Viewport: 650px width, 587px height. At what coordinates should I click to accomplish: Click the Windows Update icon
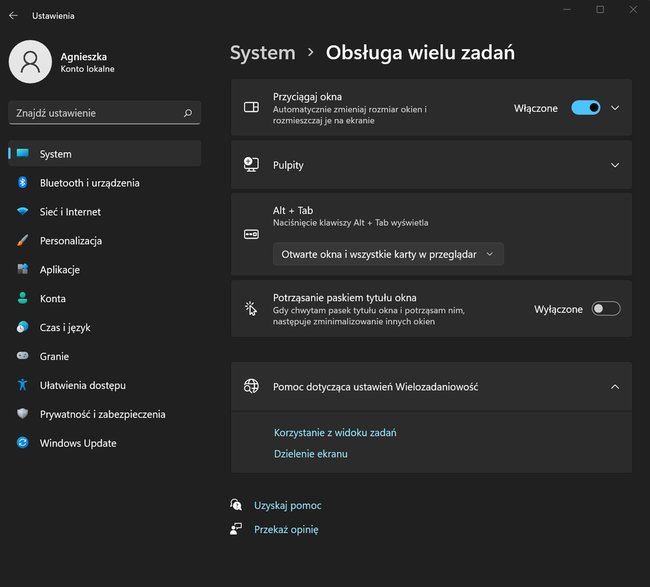[x=23, y=443]
